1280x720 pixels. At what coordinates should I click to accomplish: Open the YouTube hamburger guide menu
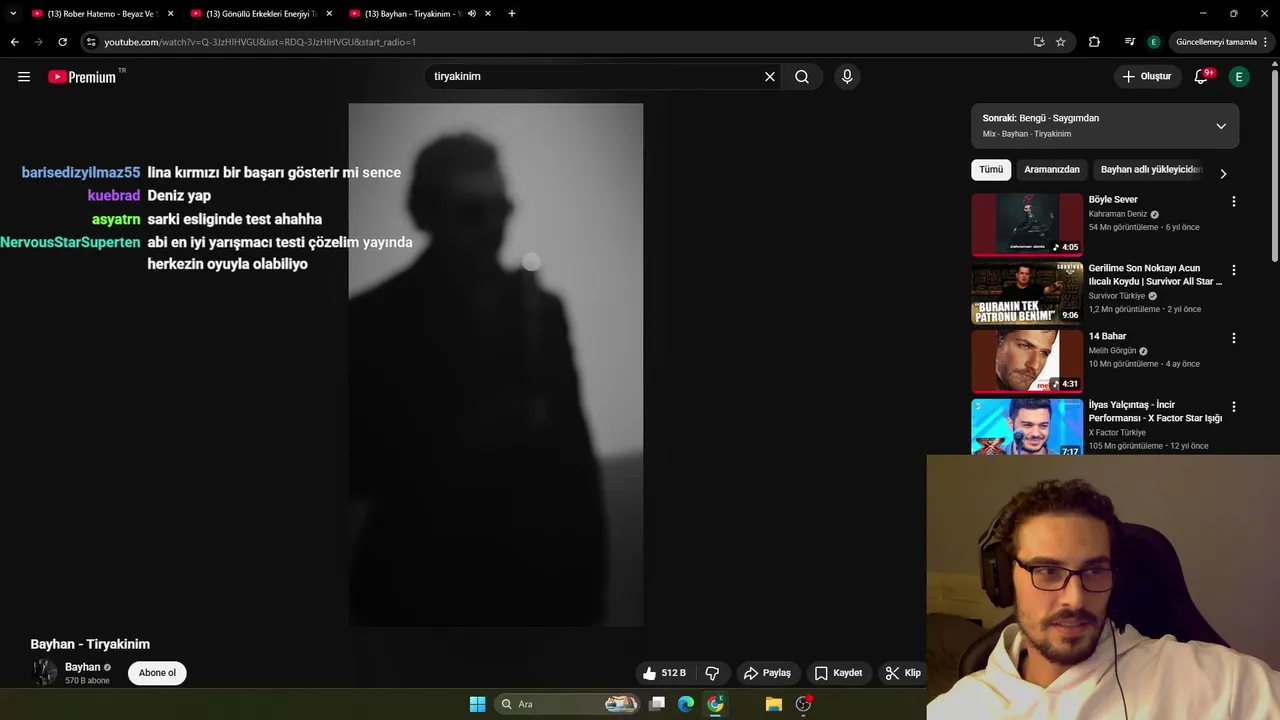(x=24, y=77)
